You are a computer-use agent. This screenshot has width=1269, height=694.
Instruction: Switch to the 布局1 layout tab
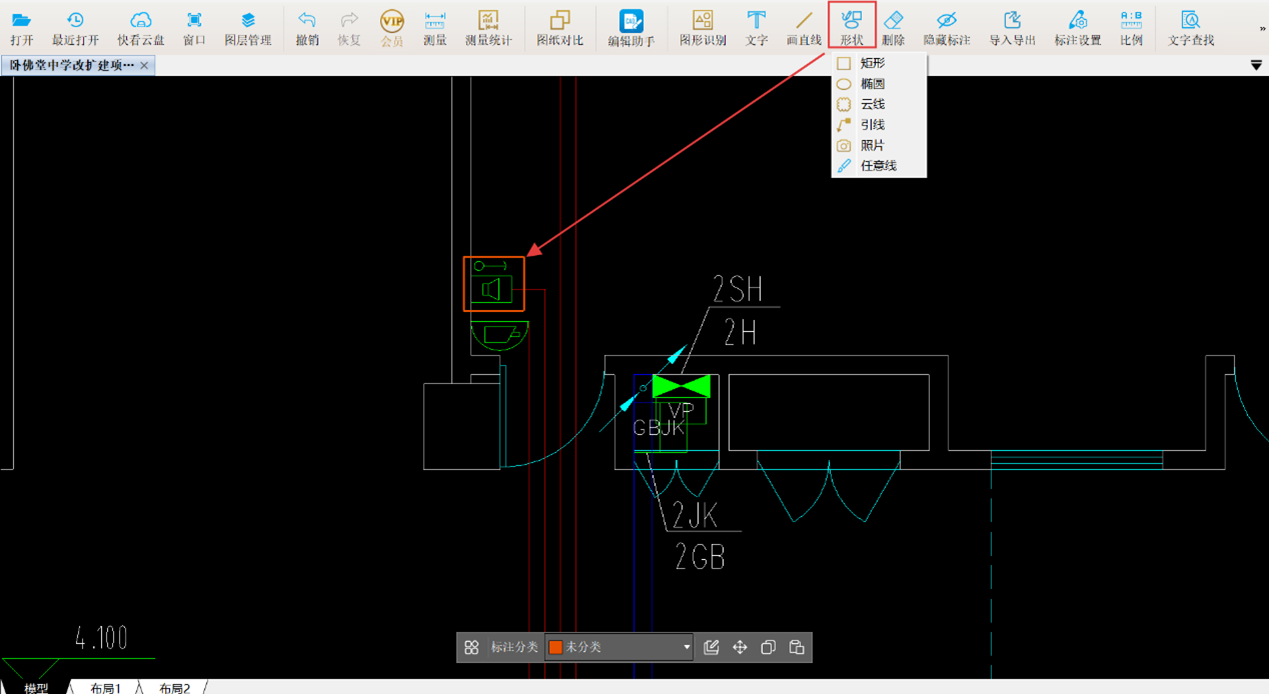(x=105, y=688)
